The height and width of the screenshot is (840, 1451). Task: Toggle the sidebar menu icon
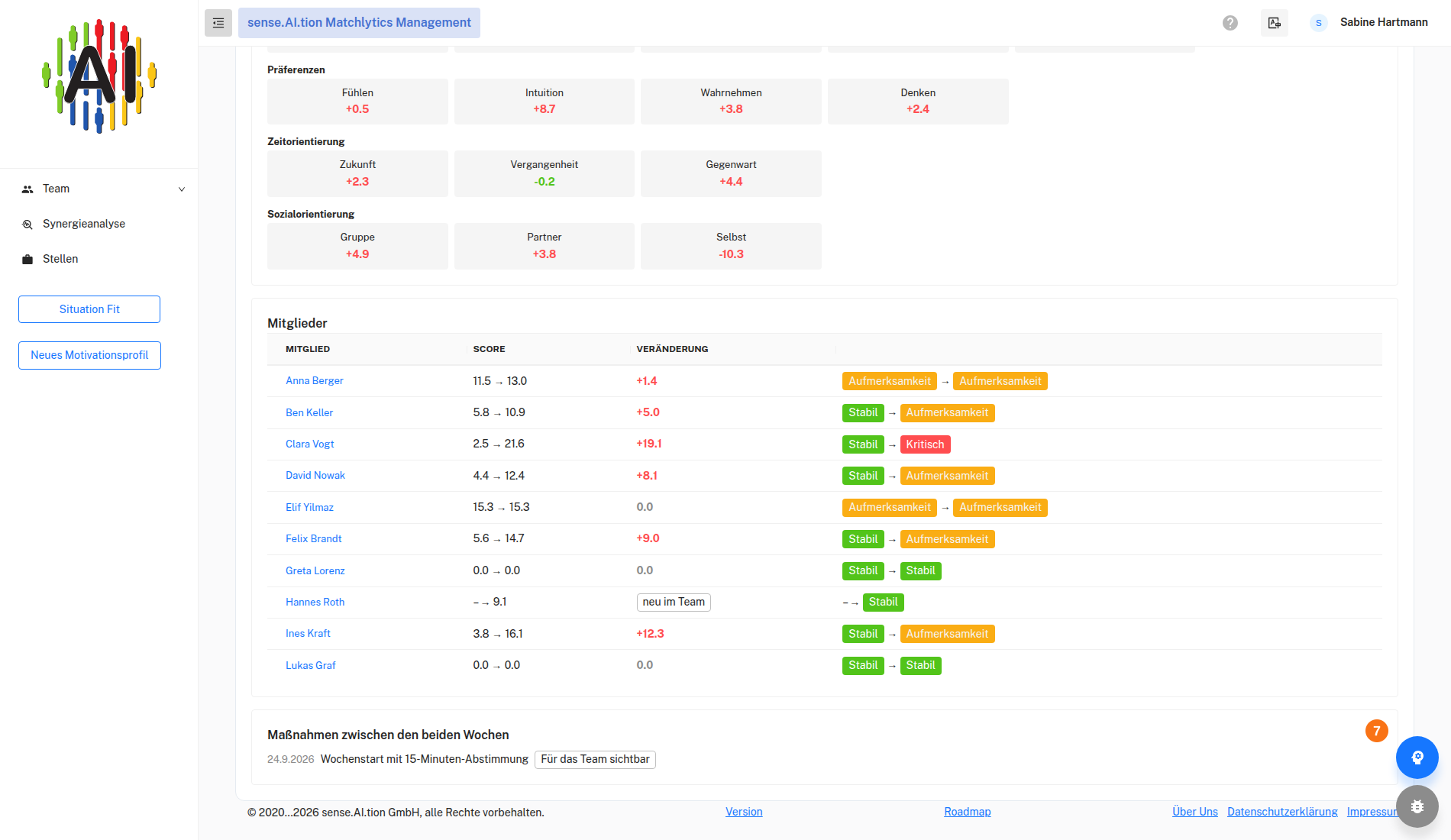pyautogui.click(x=218, y=23)
